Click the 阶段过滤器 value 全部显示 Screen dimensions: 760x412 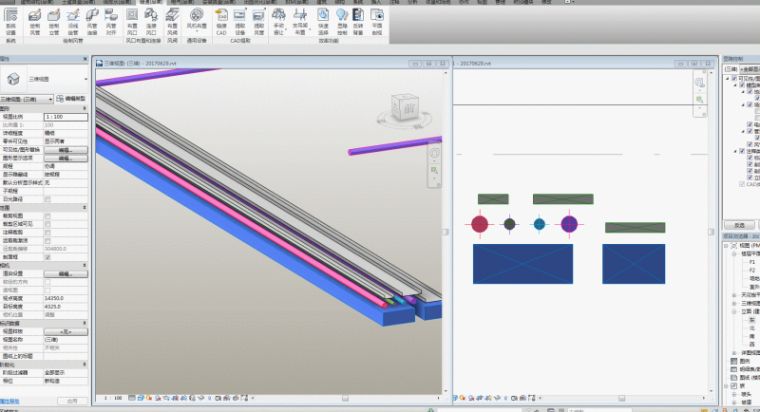pos(66,373)
